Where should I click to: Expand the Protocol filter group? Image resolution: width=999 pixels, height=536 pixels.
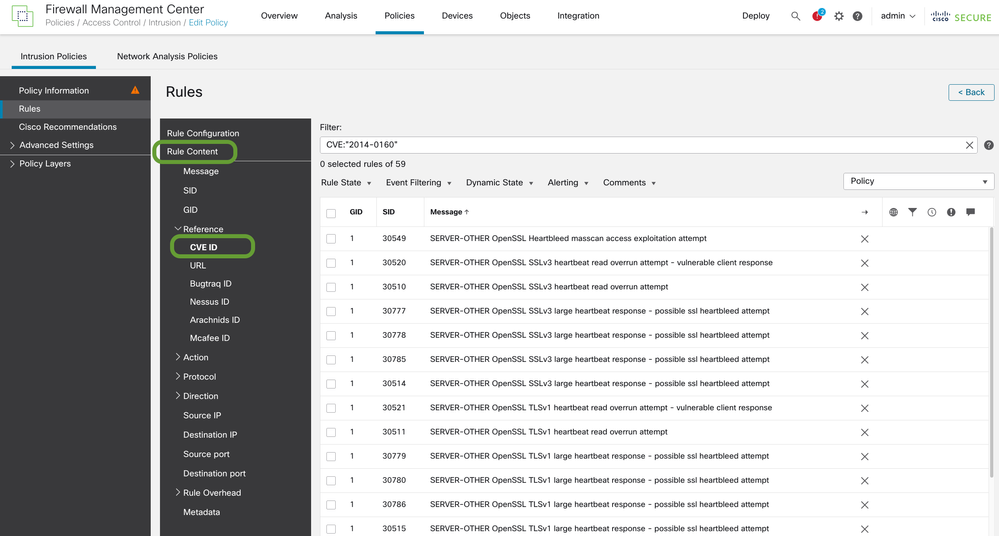178,377
